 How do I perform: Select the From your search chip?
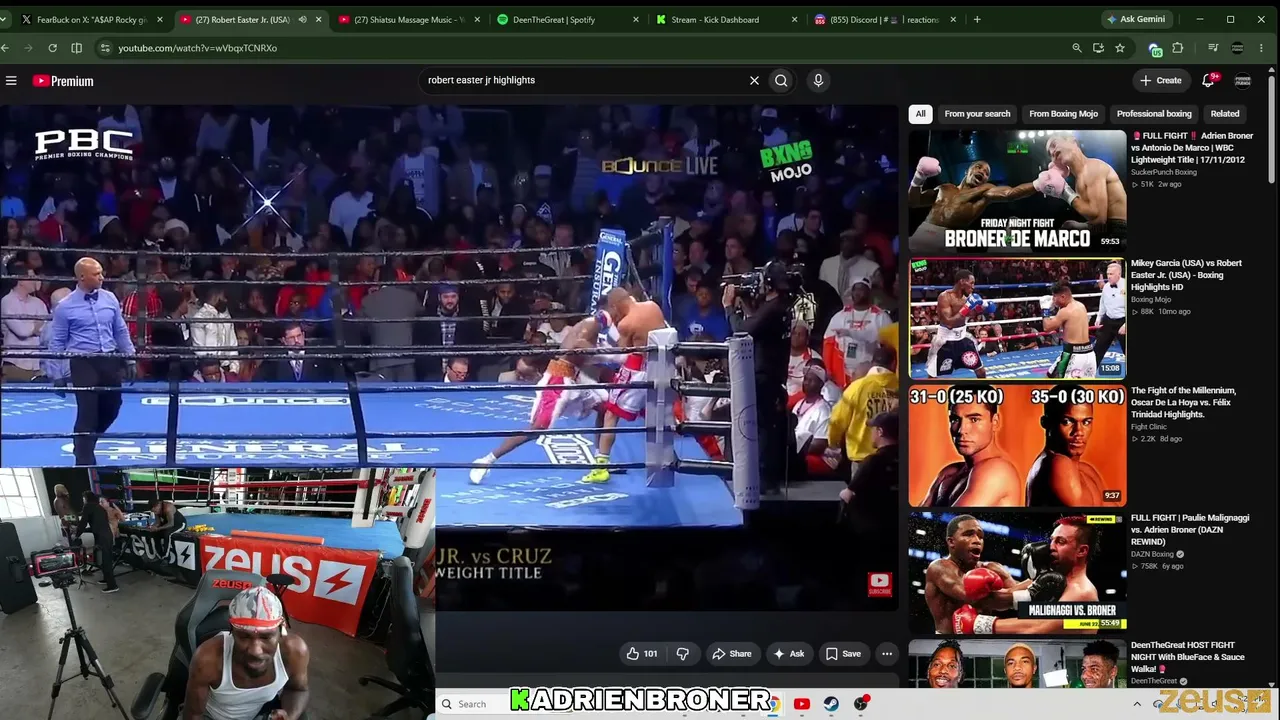pyautogui.click(x=977, y=114)
